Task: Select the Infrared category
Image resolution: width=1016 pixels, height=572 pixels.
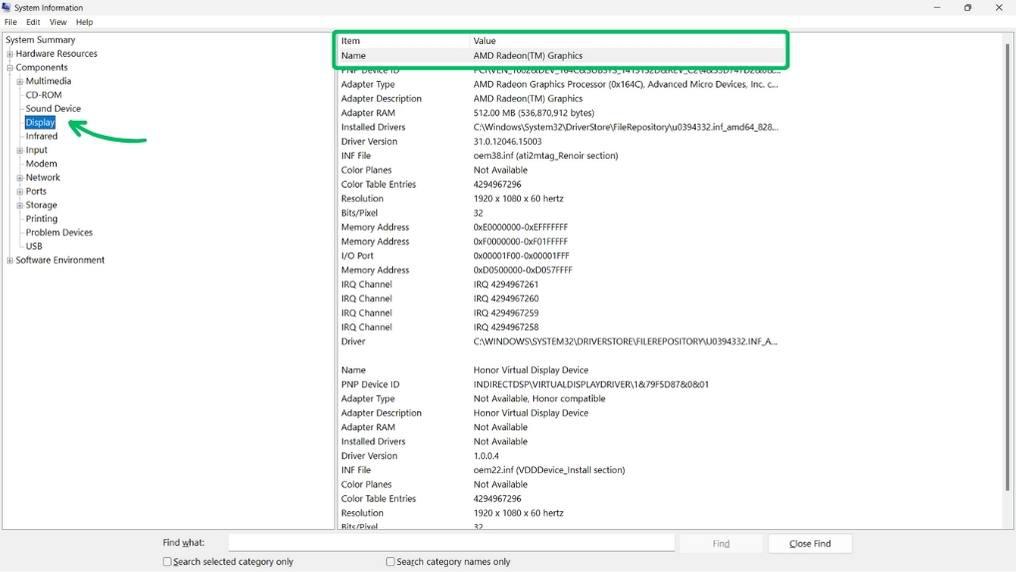Action: (x=41, y=136)
